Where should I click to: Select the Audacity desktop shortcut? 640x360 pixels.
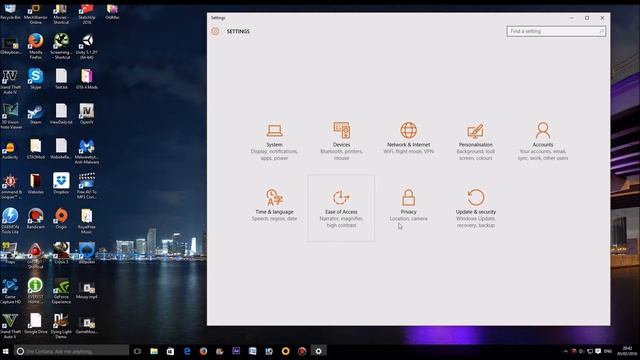click(10, 149)
